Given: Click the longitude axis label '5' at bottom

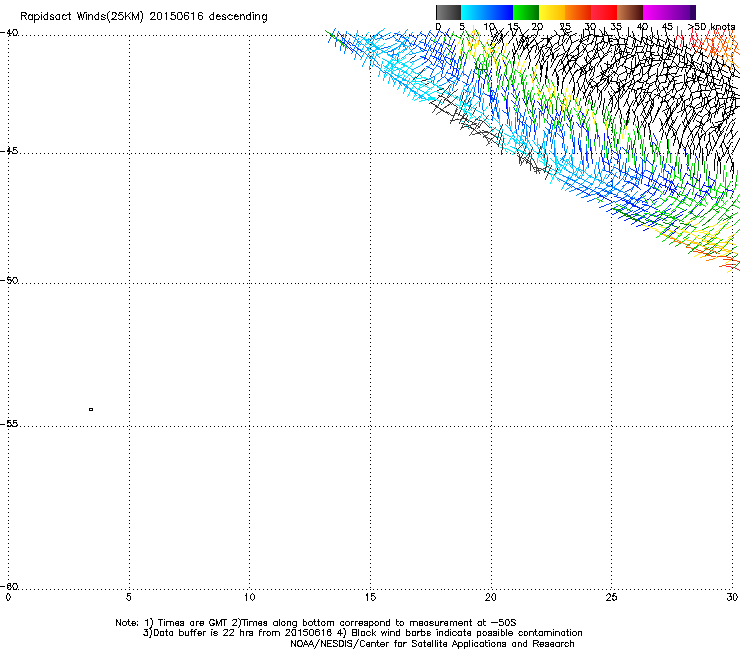Looking at the screenshot, I should 129,597.
